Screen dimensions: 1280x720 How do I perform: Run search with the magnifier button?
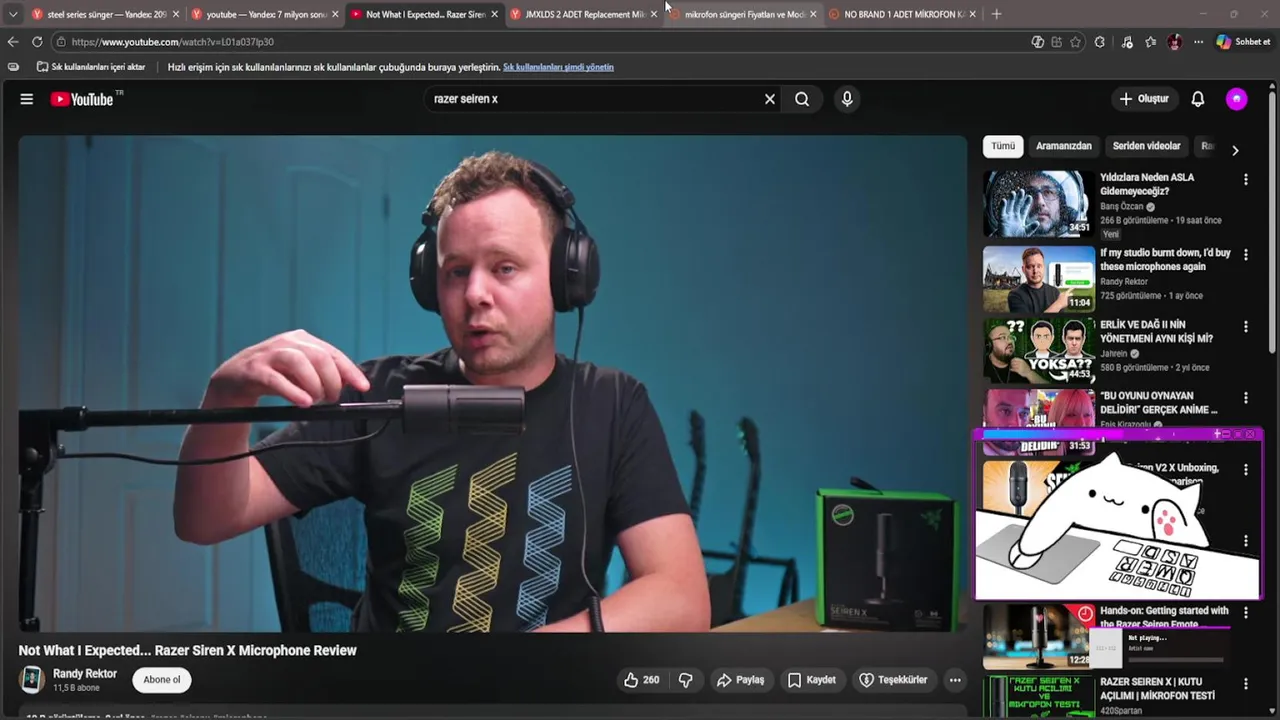pyautogui.click(x=802, y=99)
